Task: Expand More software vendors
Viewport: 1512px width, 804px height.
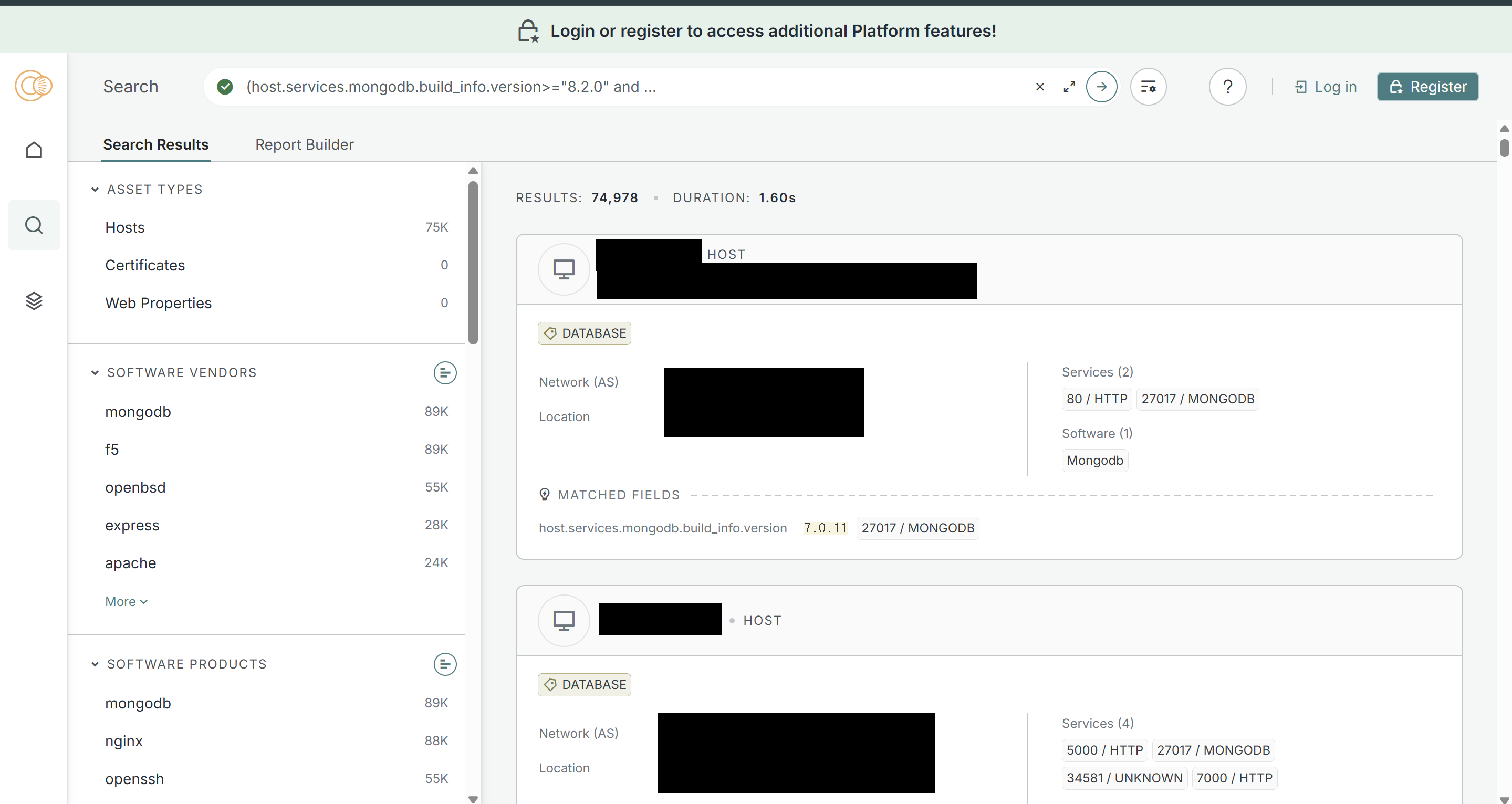Action: [x=126, y=601]
